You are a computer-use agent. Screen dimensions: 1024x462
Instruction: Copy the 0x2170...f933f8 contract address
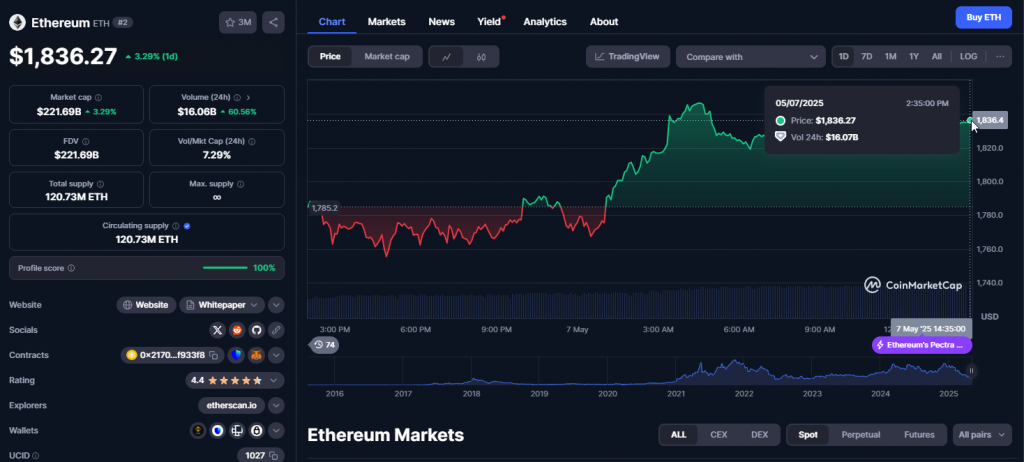point(213,355)
